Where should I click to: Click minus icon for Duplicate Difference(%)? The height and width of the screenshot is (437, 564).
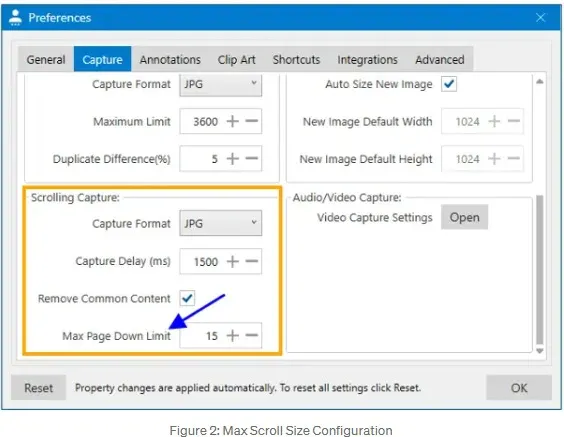click(252, 159)
